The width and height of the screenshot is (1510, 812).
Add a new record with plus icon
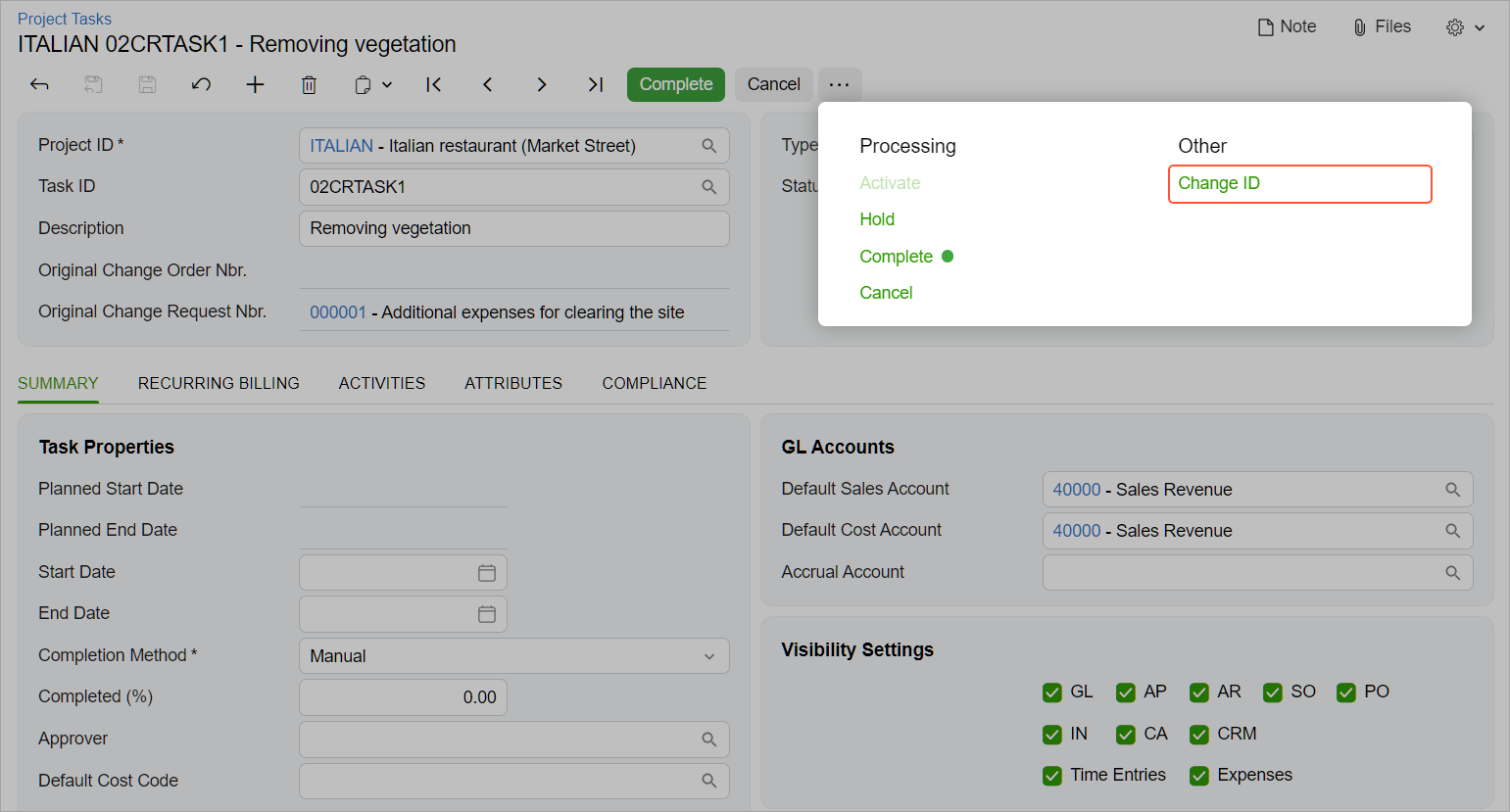(255, 84)
